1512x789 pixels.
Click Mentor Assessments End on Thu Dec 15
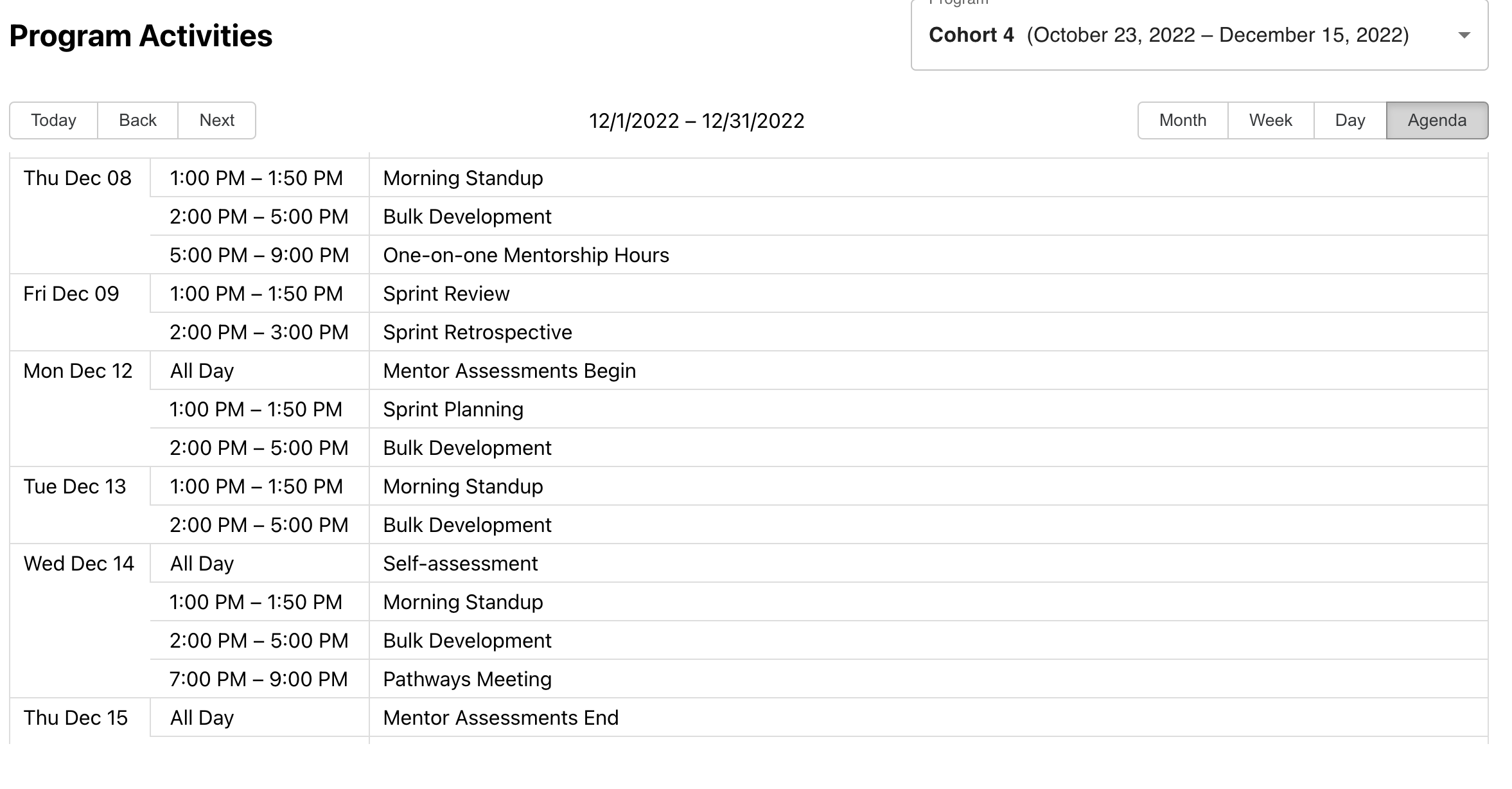pyautogui.click(x=501, y=718)
